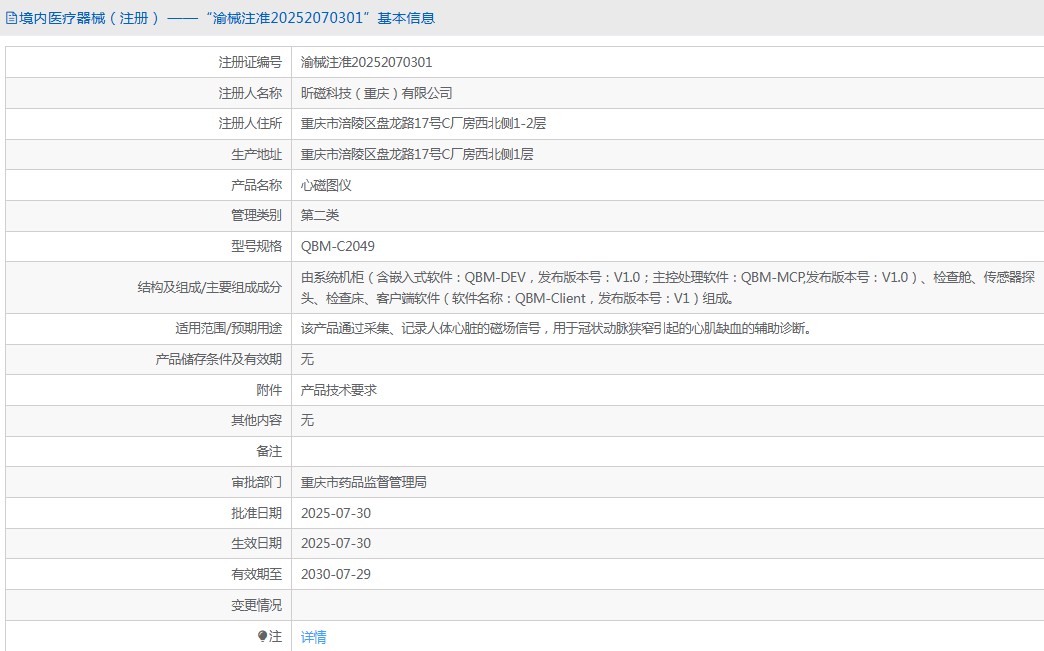
Task: Select model value QBM-C2049
Action: click(x=338, y=246)
